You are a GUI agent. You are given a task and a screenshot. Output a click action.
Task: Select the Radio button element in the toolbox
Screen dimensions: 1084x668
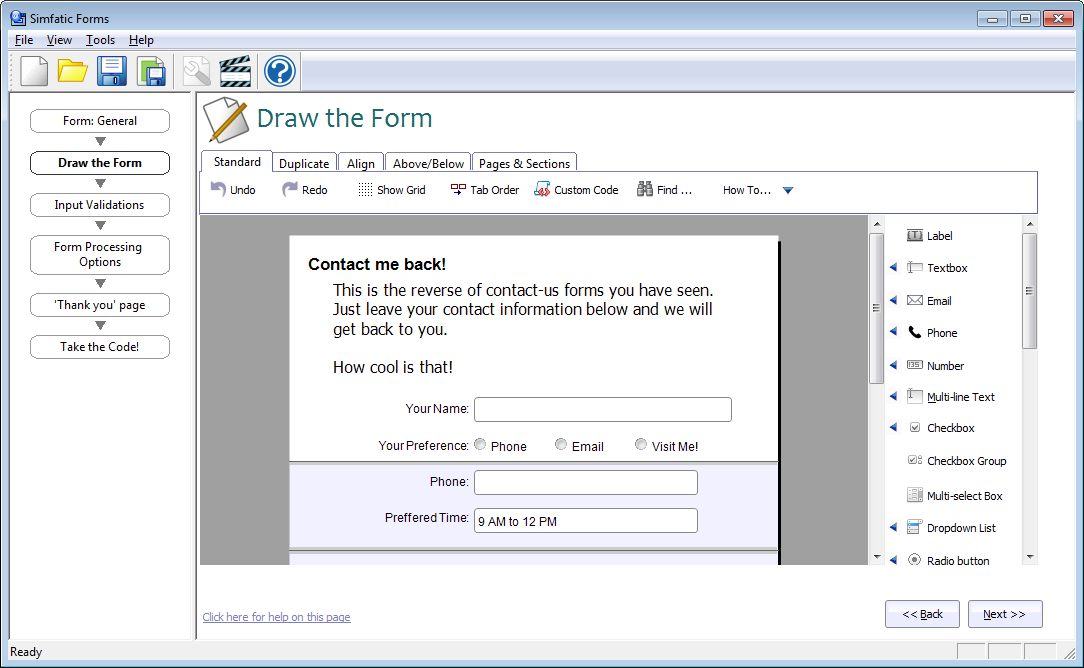tap(948, 560)
